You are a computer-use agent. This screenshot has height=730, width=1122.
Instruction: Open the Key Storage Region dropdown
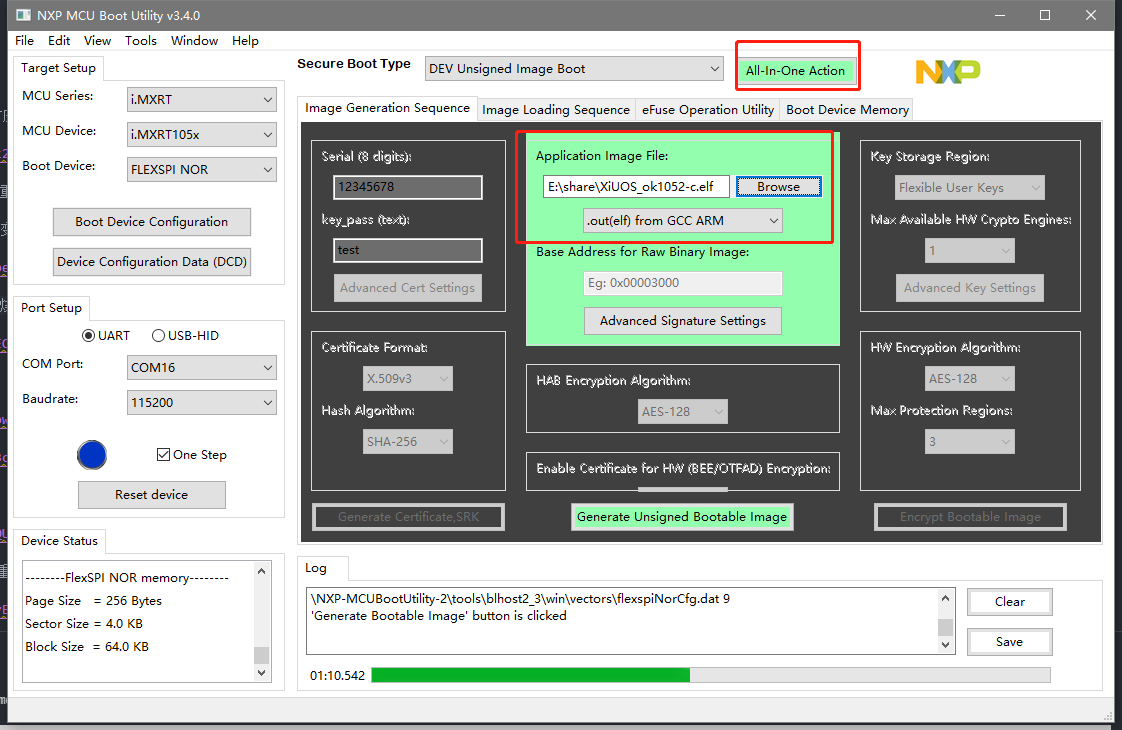tap(970, 188)
